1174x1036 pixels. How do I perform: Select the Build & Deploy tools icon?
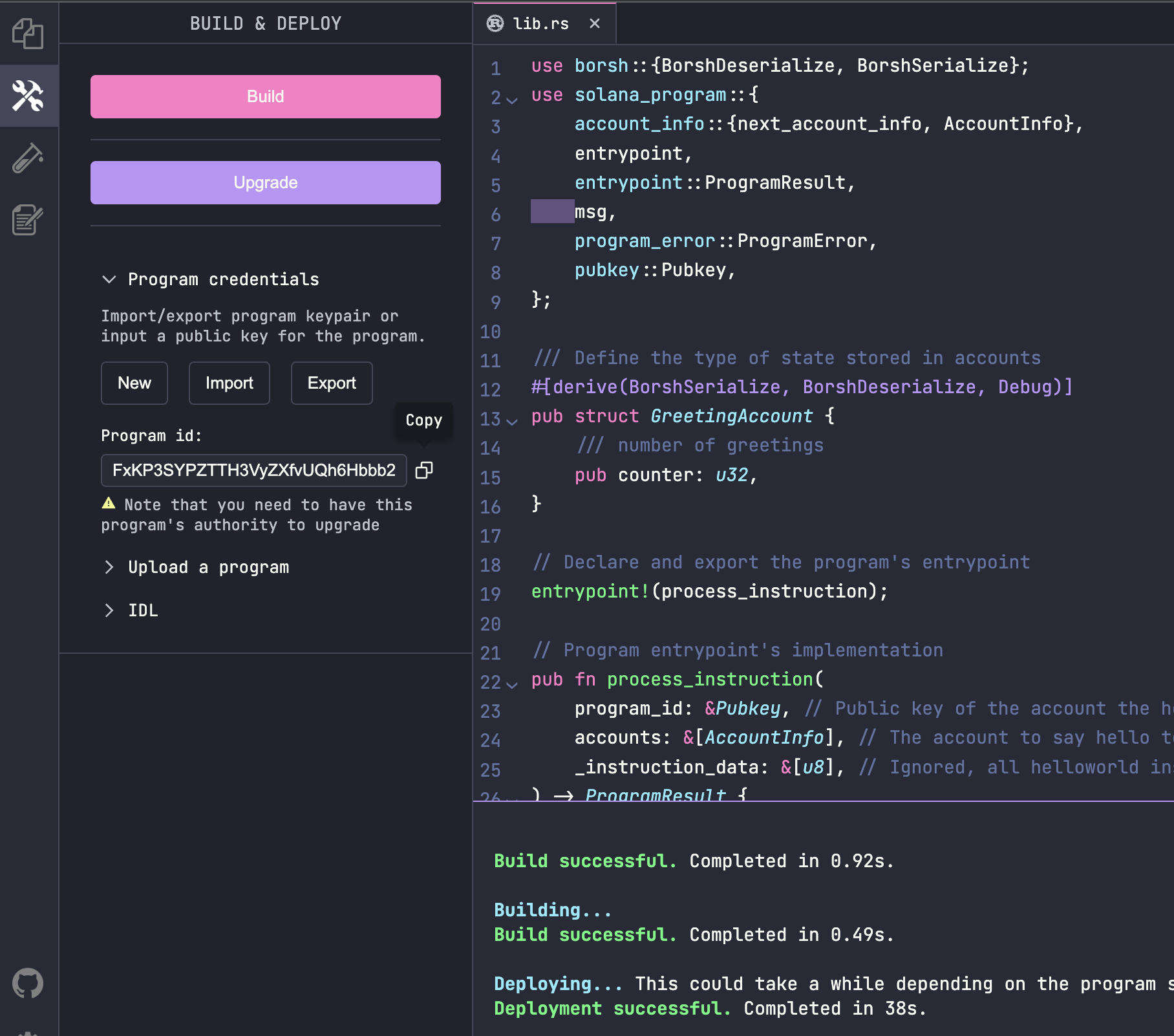pyautogui.click(x=28, y=96)
